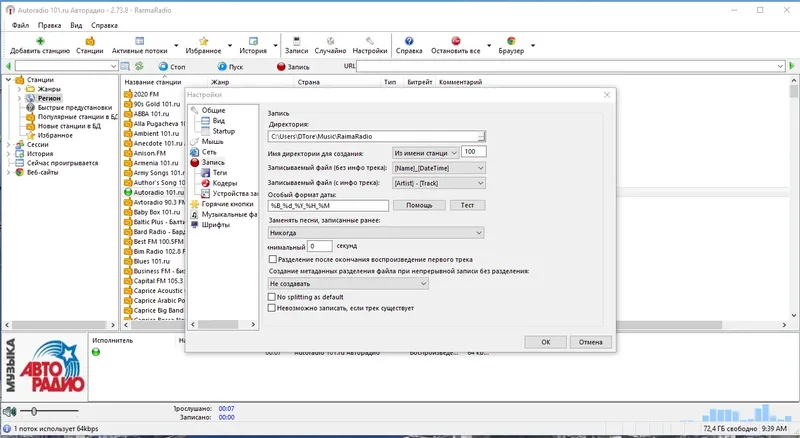Collapse the Станции tree node
This screenshot has width=800, height=438.
[x=8, y=80]
